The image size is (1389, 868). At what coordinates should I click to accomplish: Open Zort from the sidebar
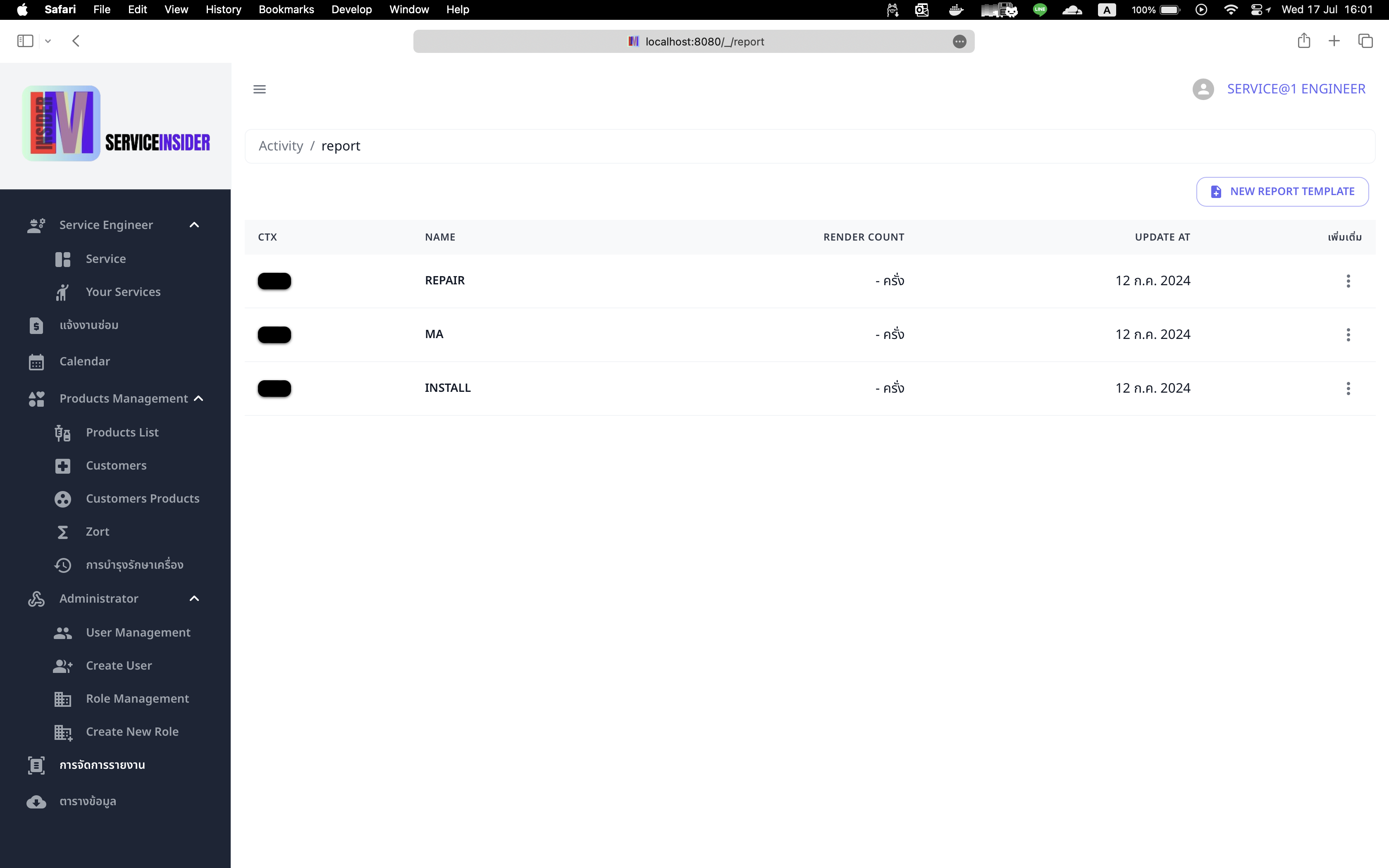(97, 532)
